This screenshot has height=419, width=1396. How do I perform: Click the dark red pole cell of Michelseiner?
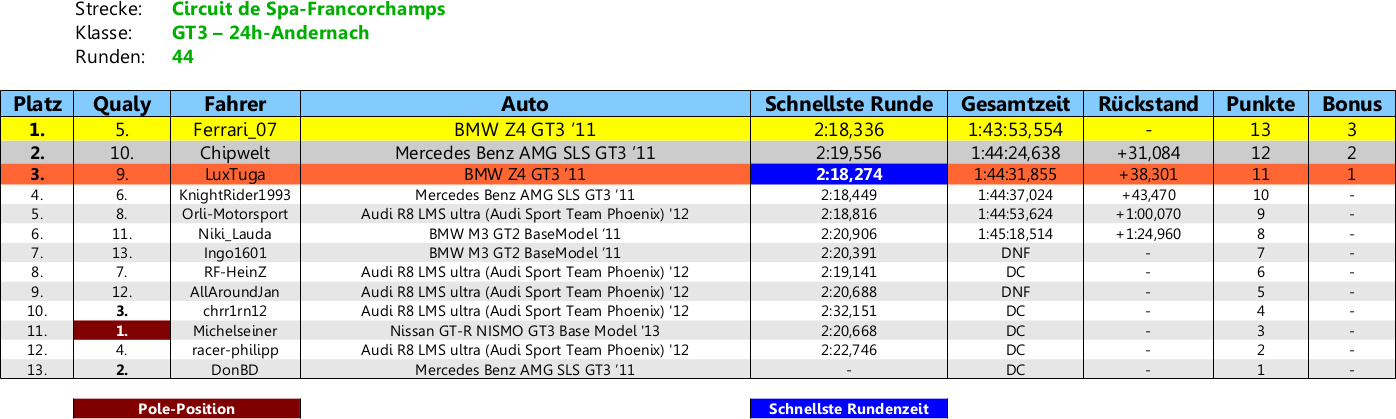122,331
